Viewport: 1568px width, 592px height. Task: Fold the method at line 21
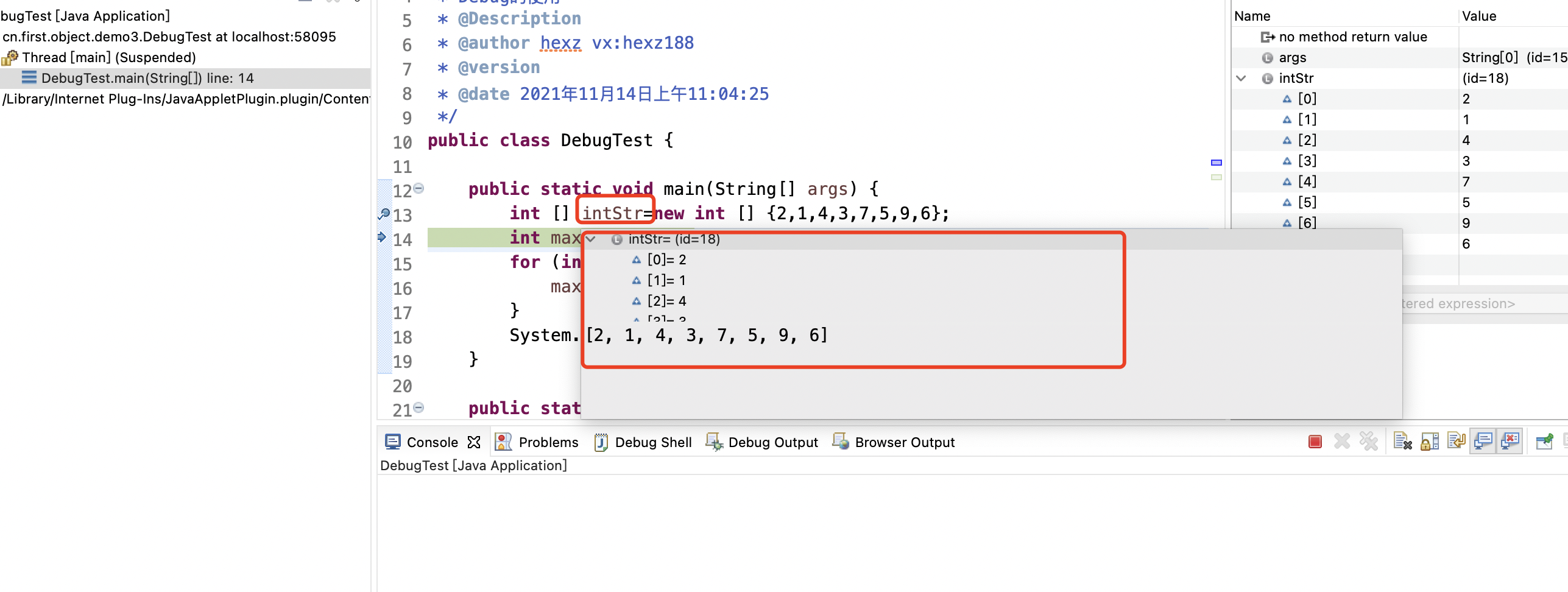point(418,407)
